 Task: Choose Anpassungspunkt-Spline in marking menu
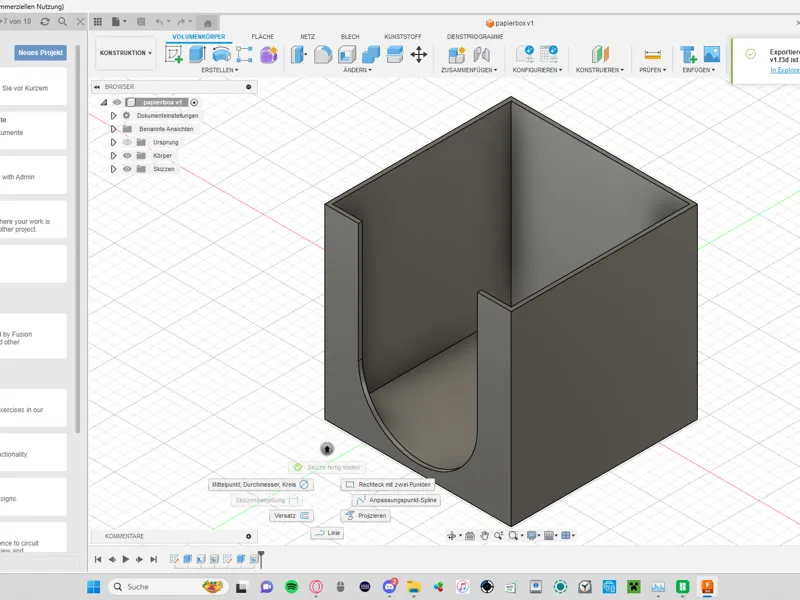(396, 501)
